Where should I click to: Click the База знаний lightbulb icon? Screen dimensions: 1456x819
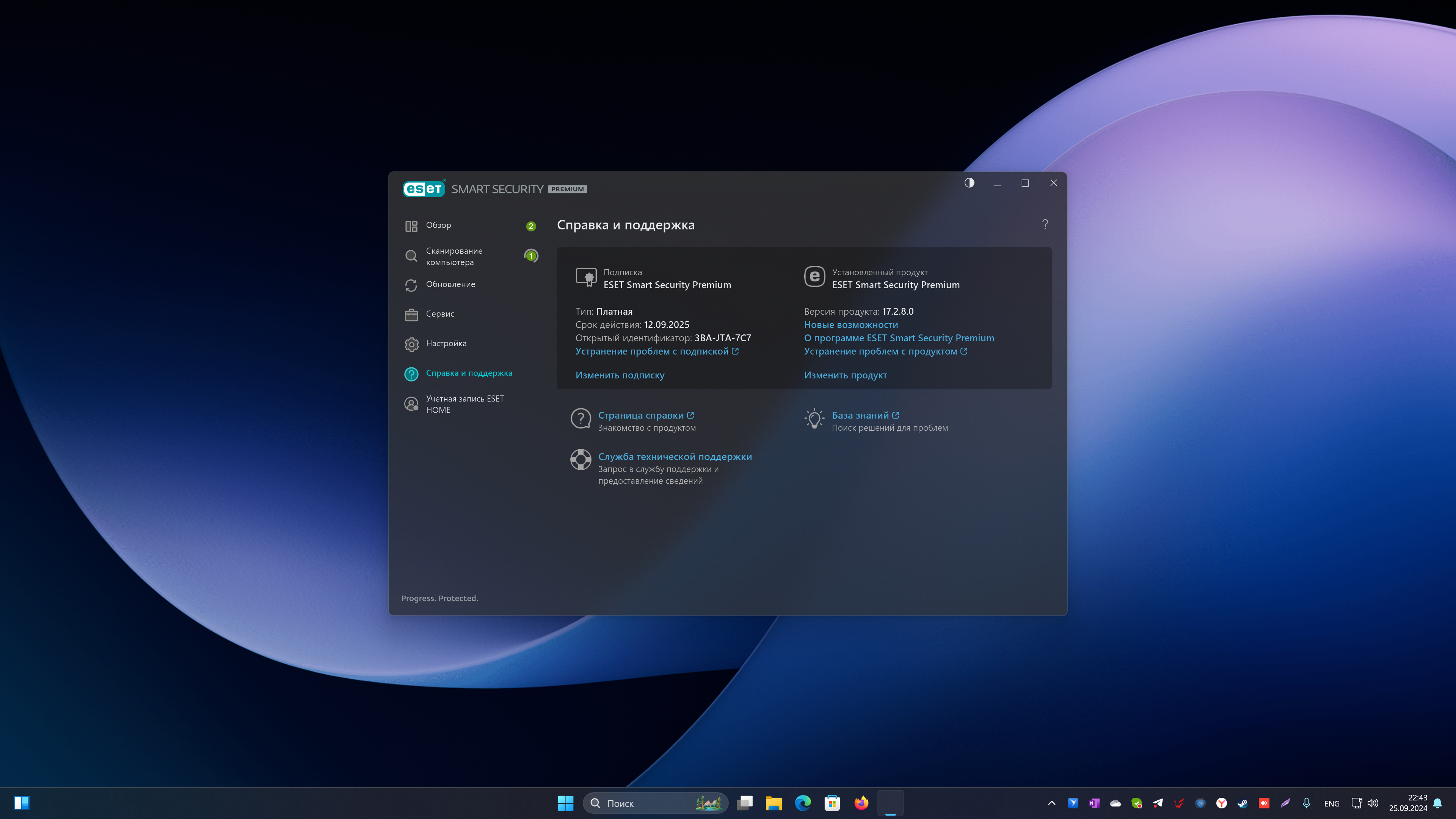pyautogui.click(x=814, y=419)
